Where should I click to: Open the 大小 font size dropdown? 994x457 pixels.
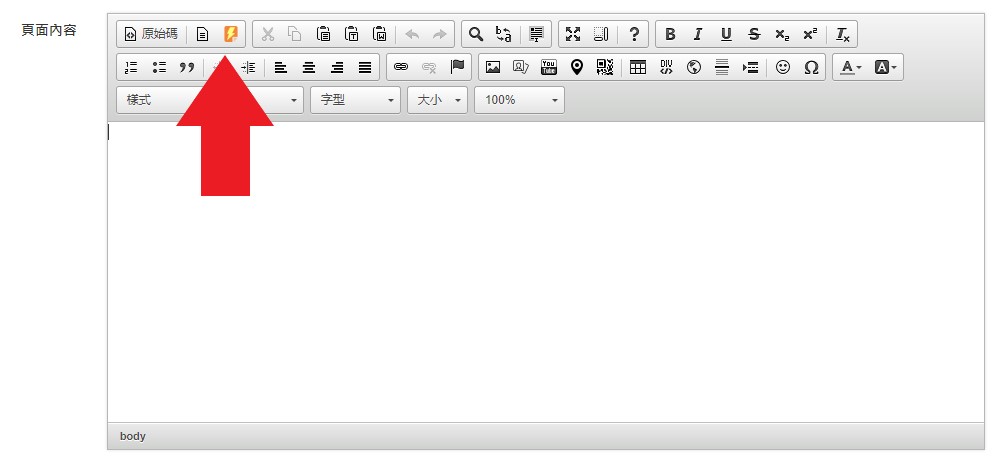[x=437, y=100]
